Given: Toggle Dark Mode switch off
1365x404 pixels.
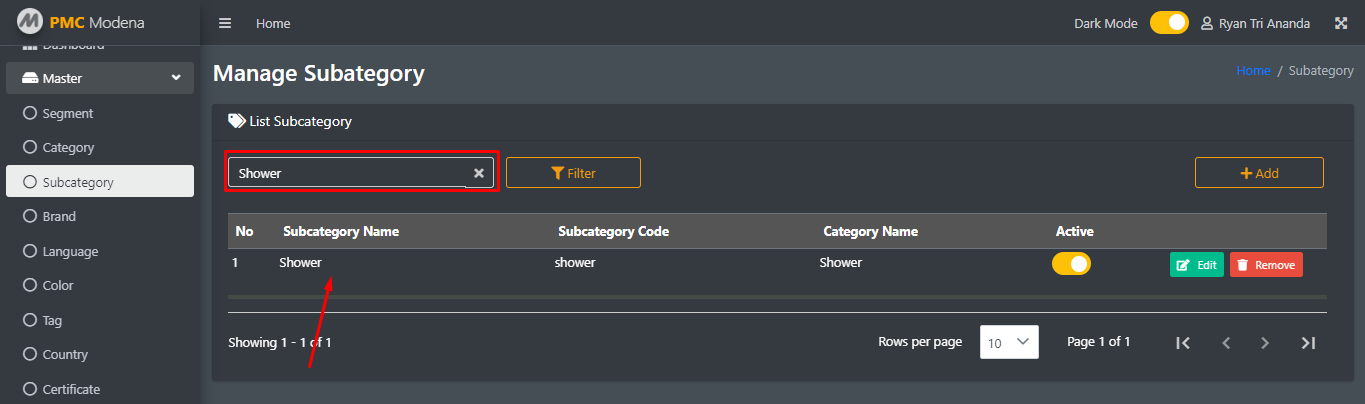Looking at the screenshot, I should [x=1169, y=23].
